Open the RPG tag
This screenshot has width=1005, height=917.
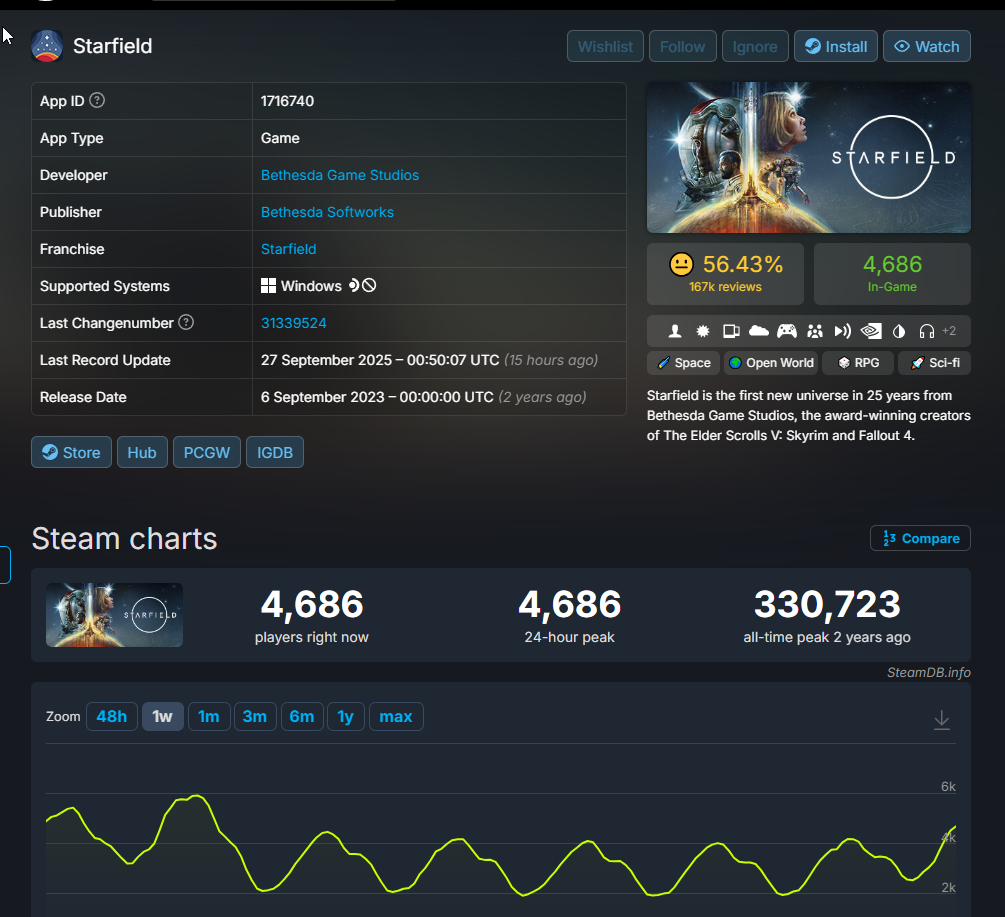858,363
